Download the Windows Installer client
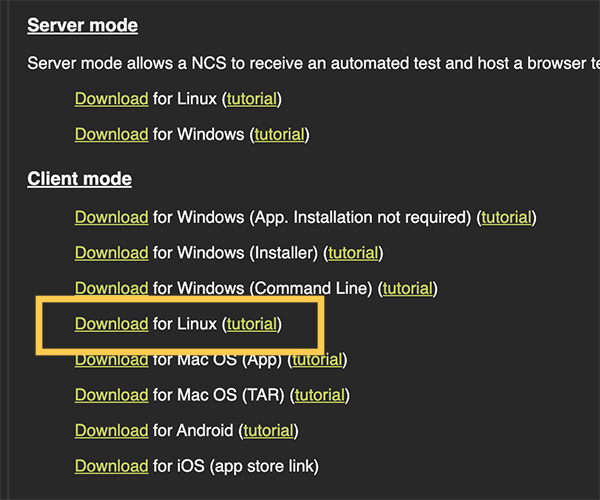The width and height of the screenshot is (600, 500). point(111,253)
